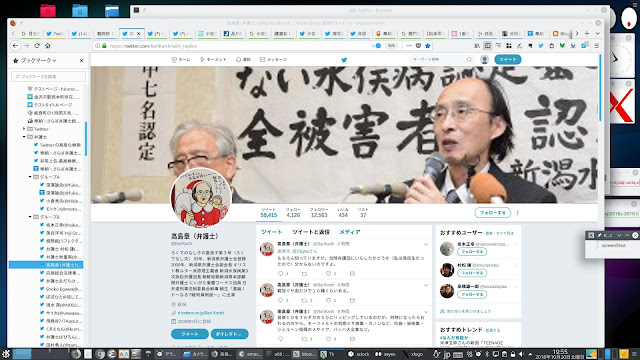
Task: Go back with Firefox back arrow
Action: coord(16,46)
